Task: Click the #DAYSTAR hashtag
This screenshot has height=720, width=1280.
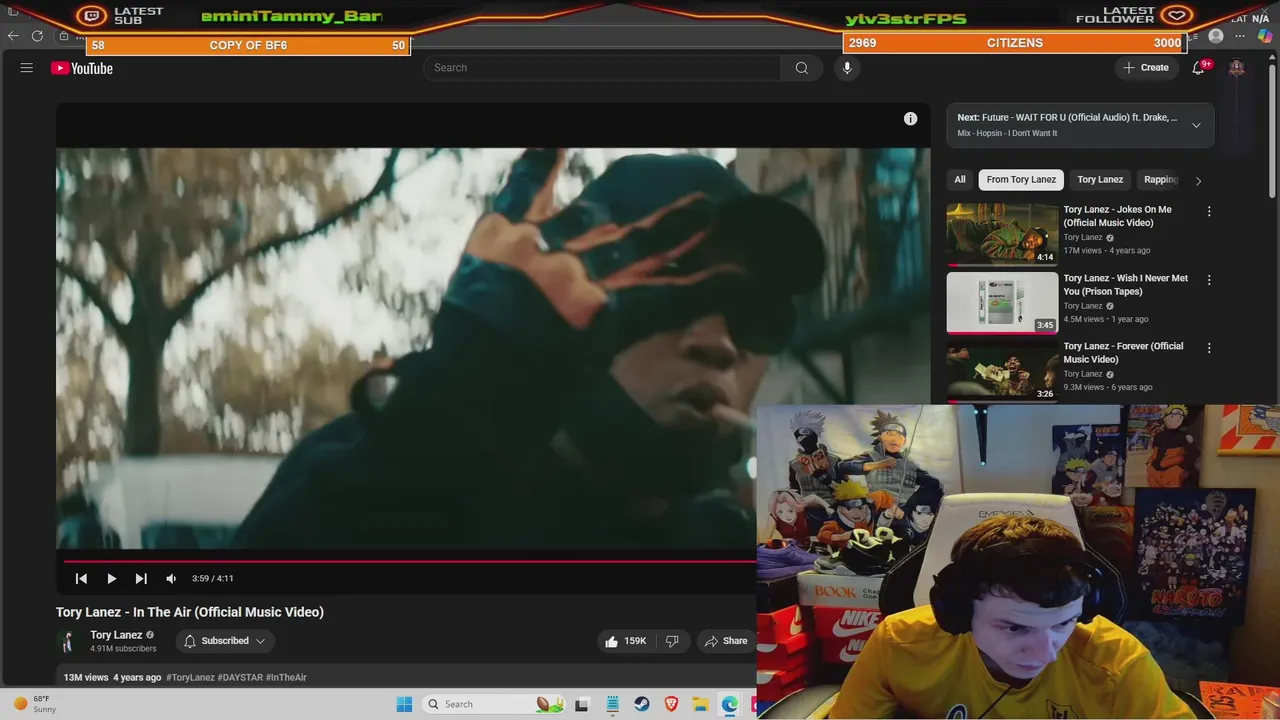Action: pyautogui.click(x=240, y=678)
